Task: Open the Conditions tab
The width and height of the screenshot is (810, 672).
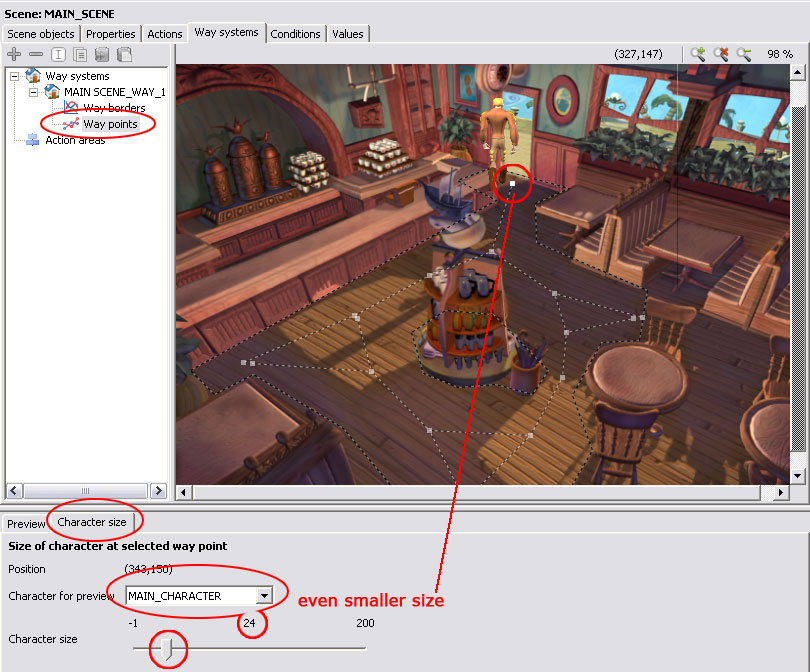Action: tap(295, 34)
